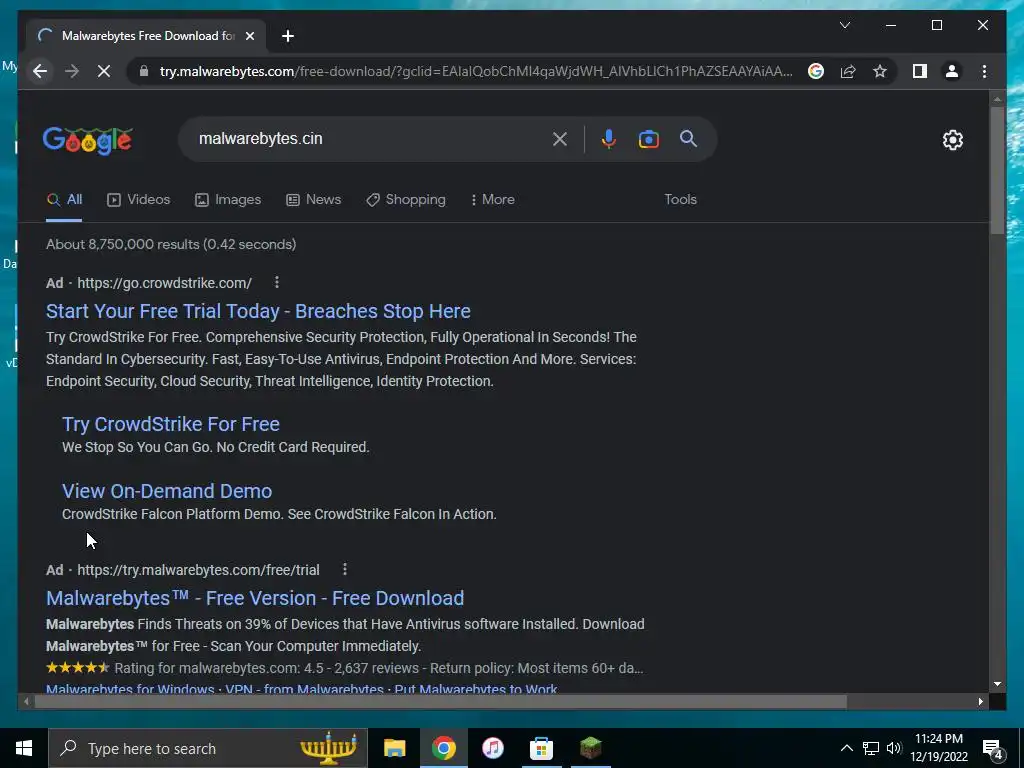Image resolution: width=1024 pixels, height=768 pixels.
Task: Open the Windows Start menu
Action: pyautogui.click(x=24, y=748)
